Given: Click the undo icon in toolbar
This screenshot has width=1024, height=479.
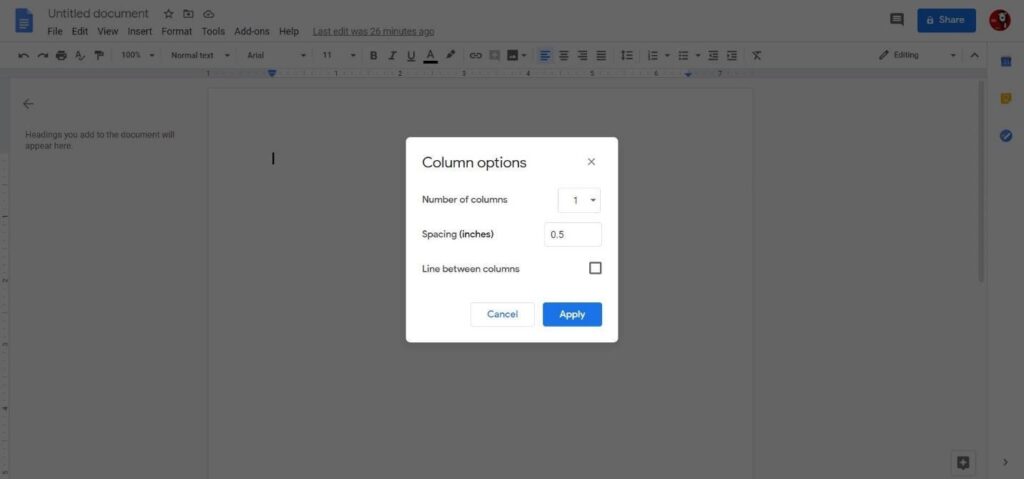Looking at the screenshot, I should 24,56.
